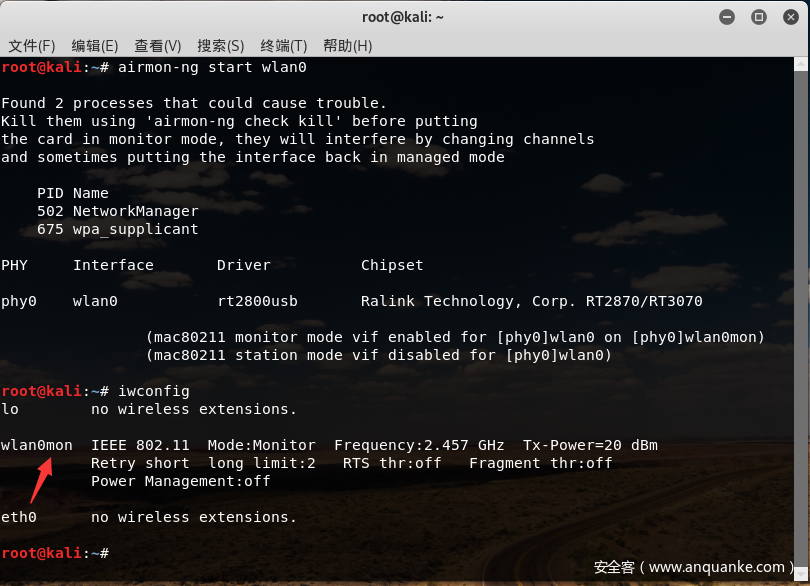This screenshot has width=810, height=586.
Task: Click the 'rt2800usb' driver value
Action: point(257,301)
